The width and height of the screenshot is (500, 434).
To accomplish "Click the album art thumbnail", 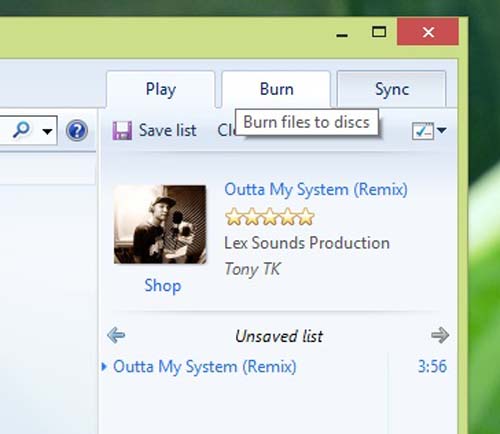I will [x=160, y=224].
